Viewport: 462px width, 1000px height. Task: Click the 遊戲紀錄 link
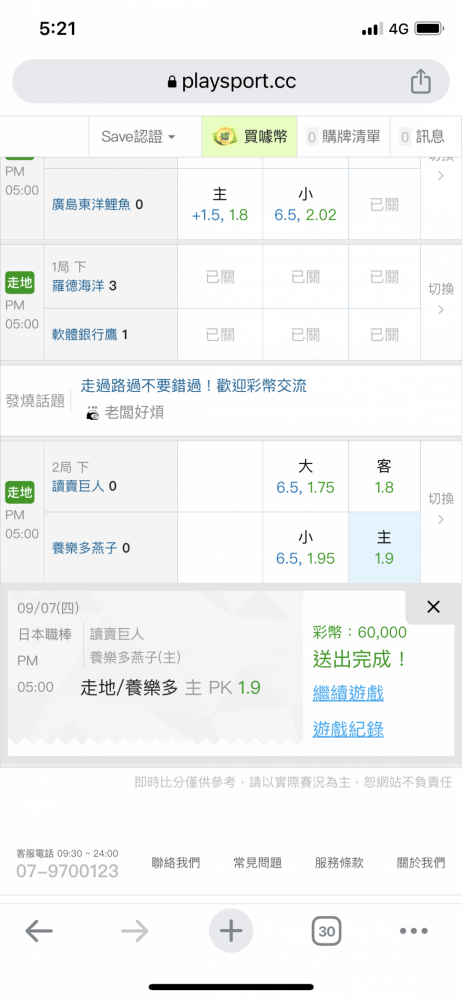[x=348, y=728]
